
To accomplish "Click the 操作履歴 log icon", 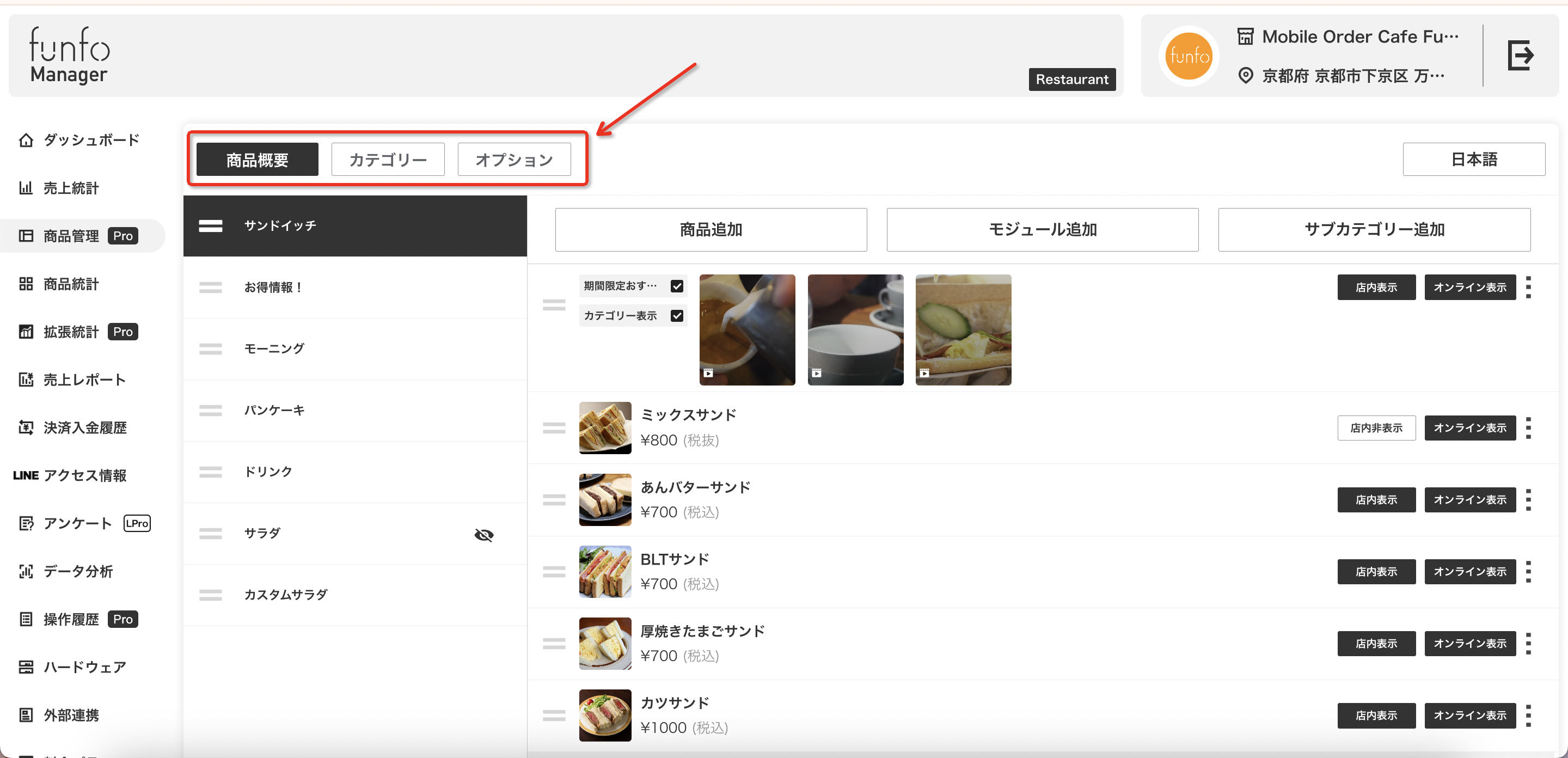I will 26,619.
